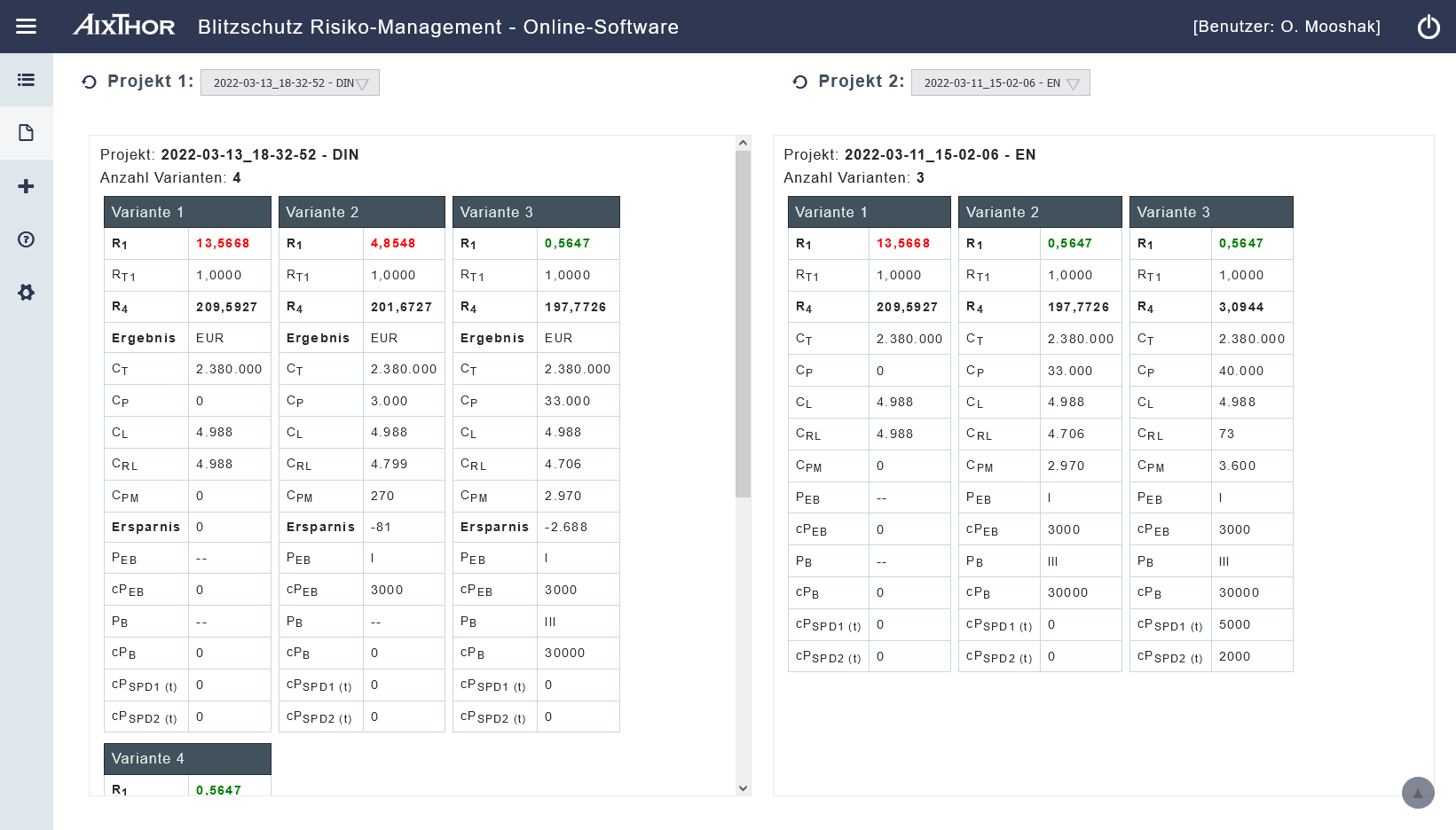Open the hamburger main menu

[x=26, y=27]
